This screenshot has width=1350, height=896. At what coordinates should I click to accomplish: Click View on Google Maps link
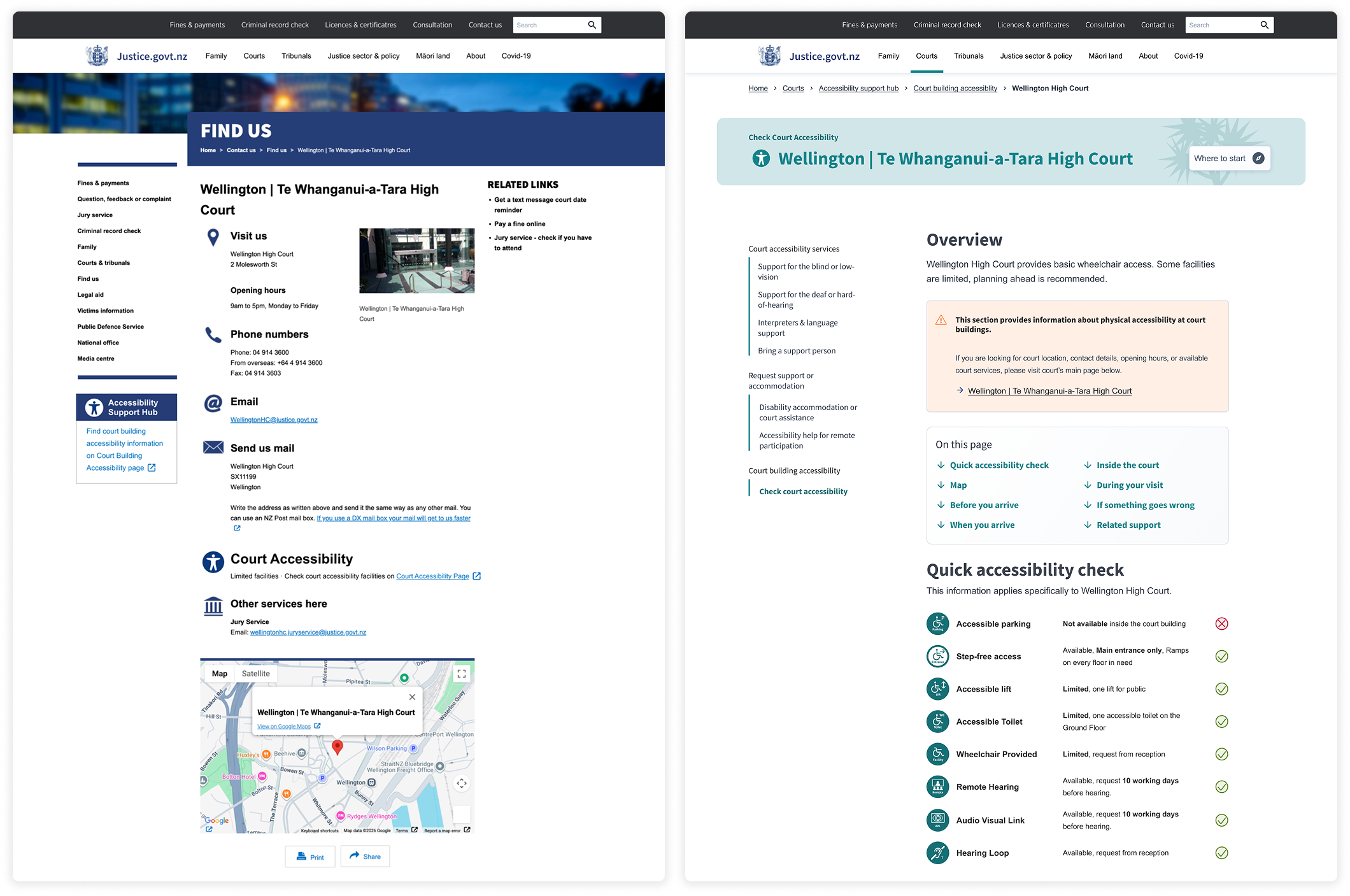(284, 726)
